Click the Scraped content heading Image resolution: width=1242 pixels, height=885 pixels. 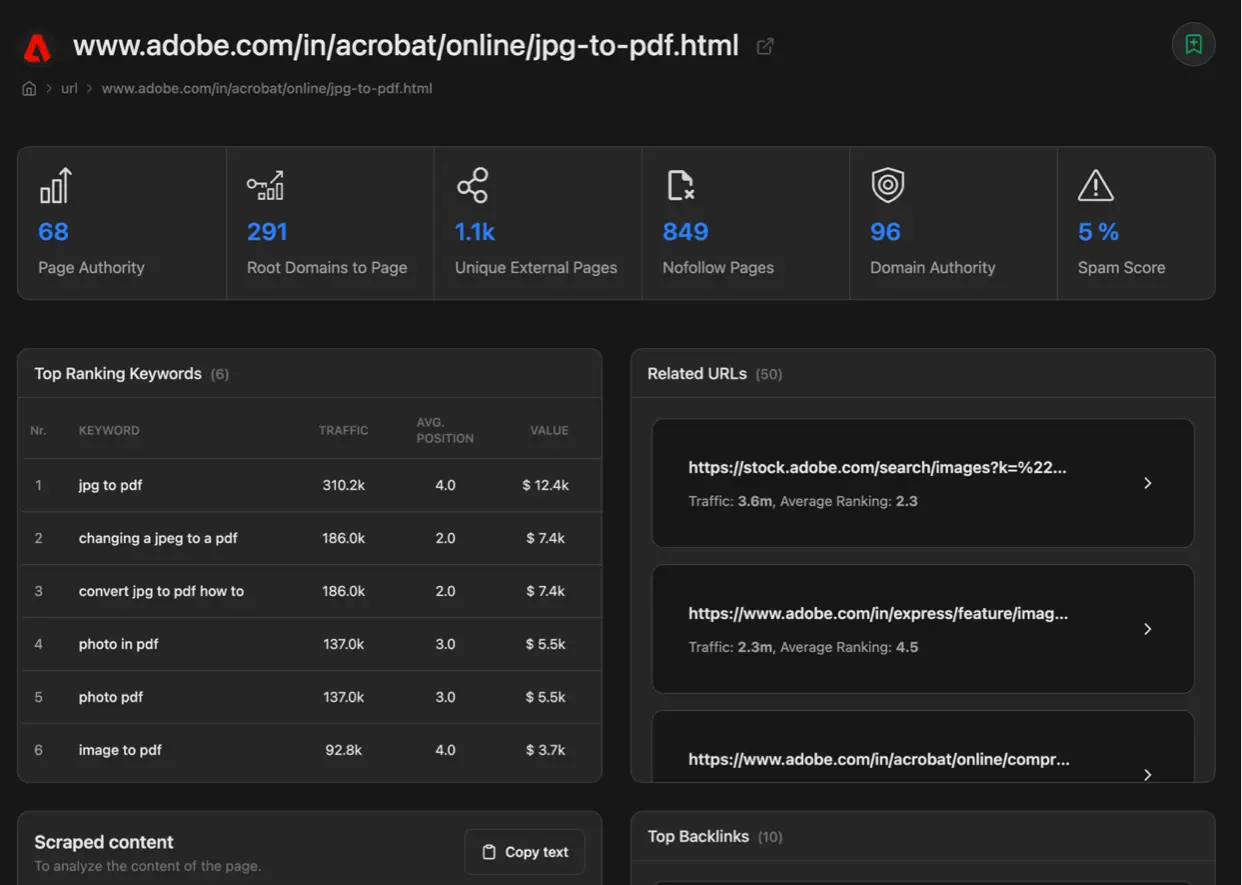pyautogui.click(x=104, y=842)
